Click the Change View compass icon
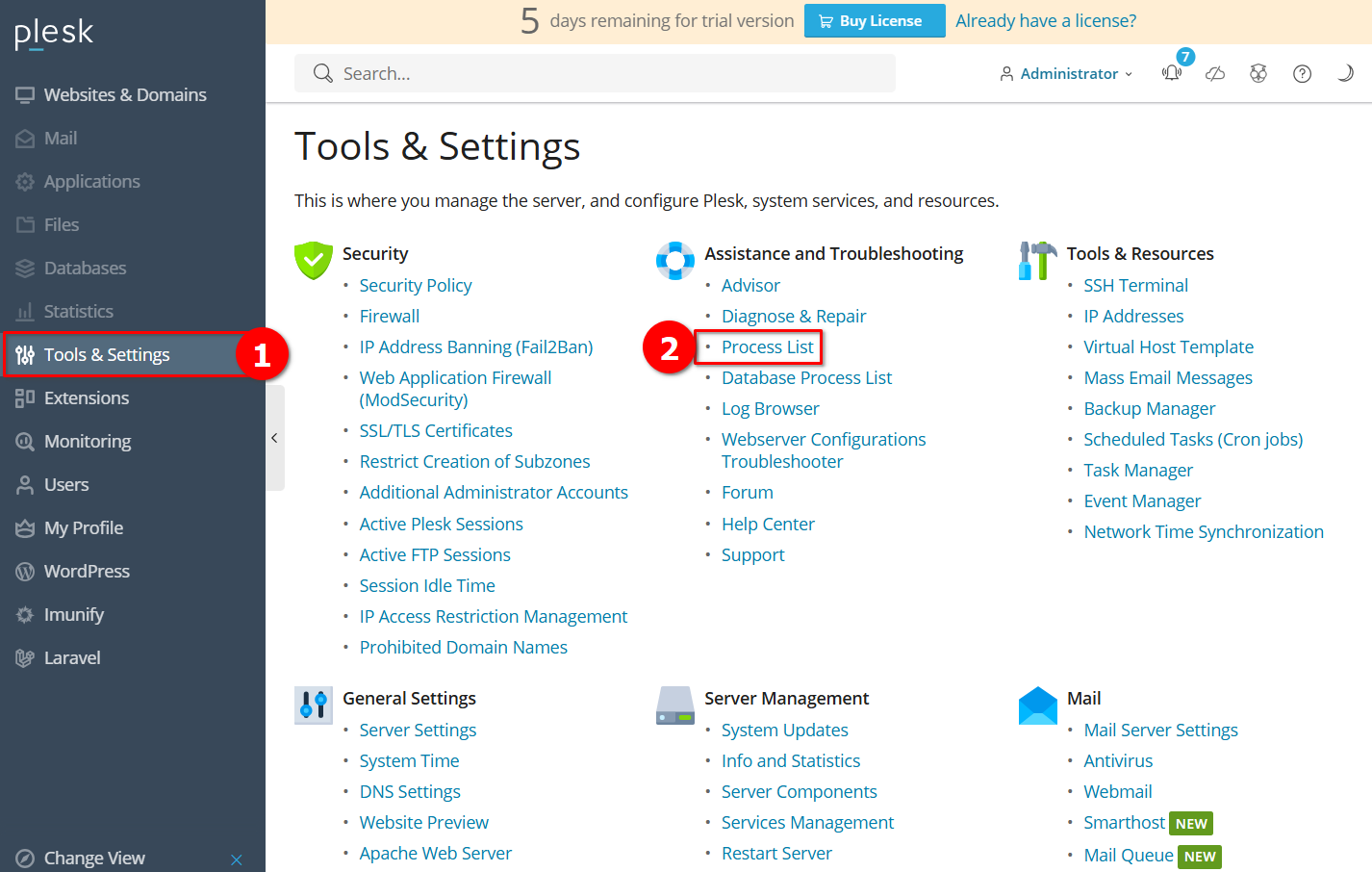Image resolution: width=1372 pixels, height=872 pixels. 25,859
